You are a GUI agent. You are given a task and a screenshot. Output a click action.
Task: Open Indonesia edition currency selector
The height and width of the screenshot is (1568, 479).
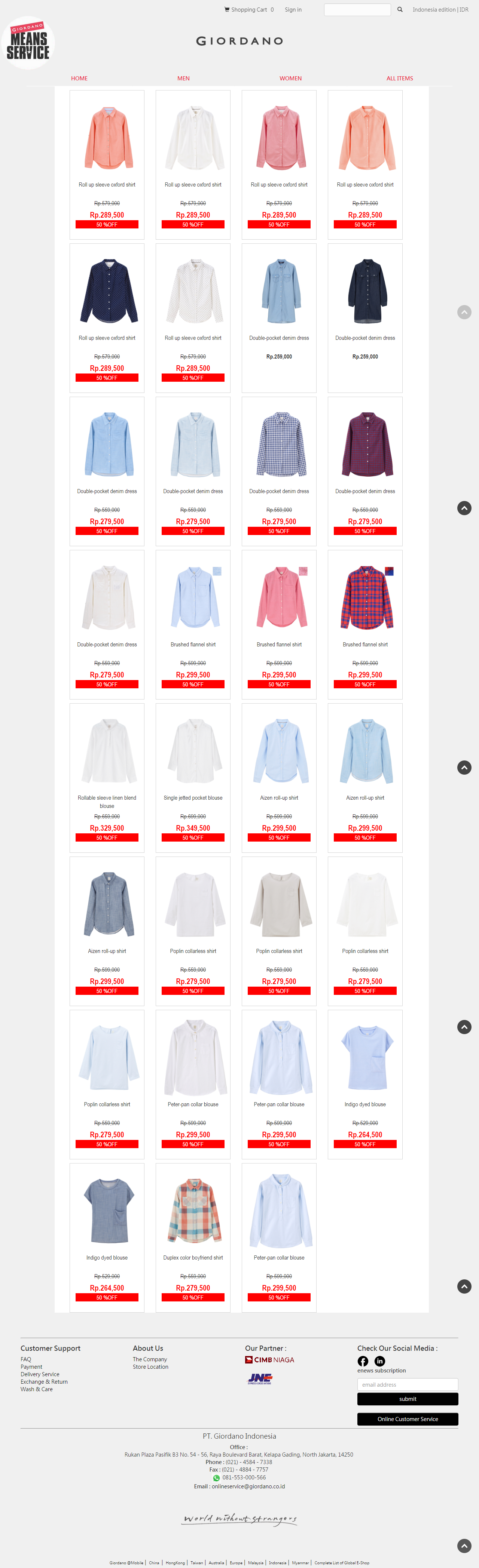point(440,10)
